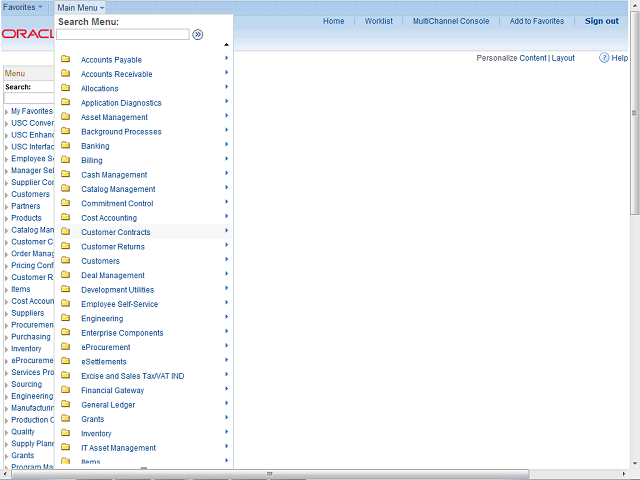Open Sourcing in left menu tree
The height and width of the screenshot is (480, 640).
27,384
